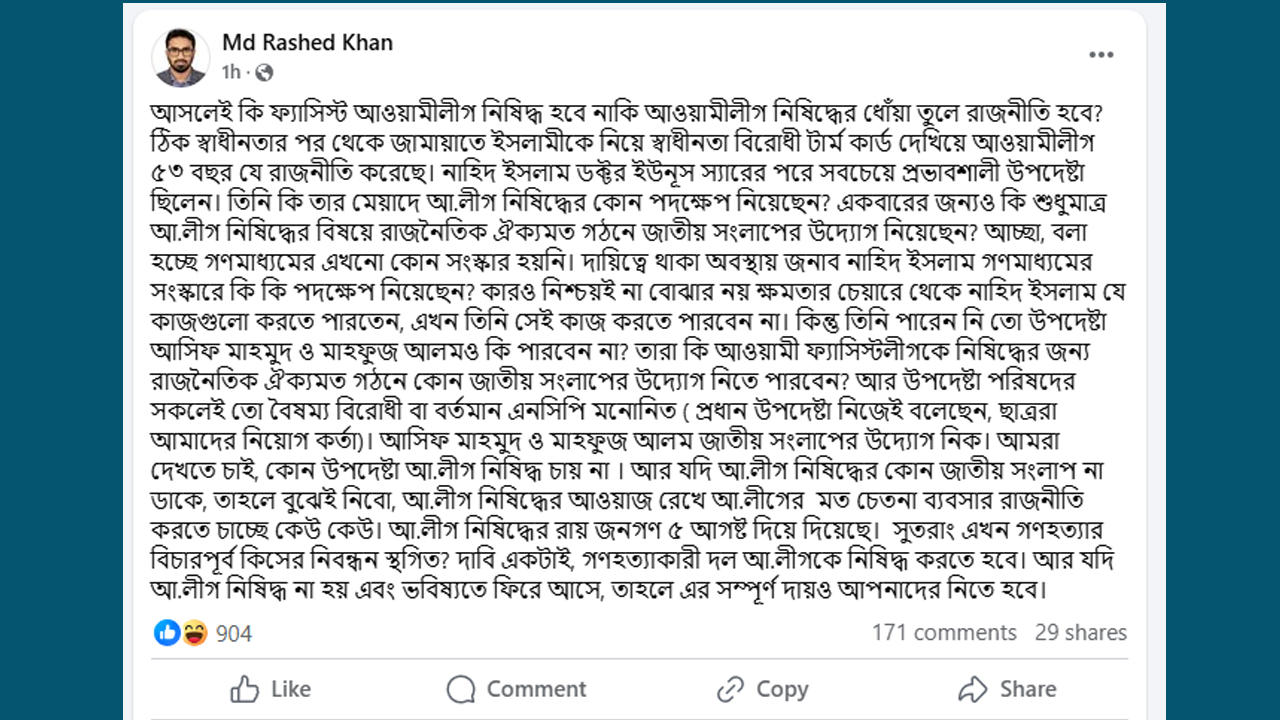Open the three-dot post options menu
The height and width of the screenshot is (720, 1280).
[x=1101, y=55]
